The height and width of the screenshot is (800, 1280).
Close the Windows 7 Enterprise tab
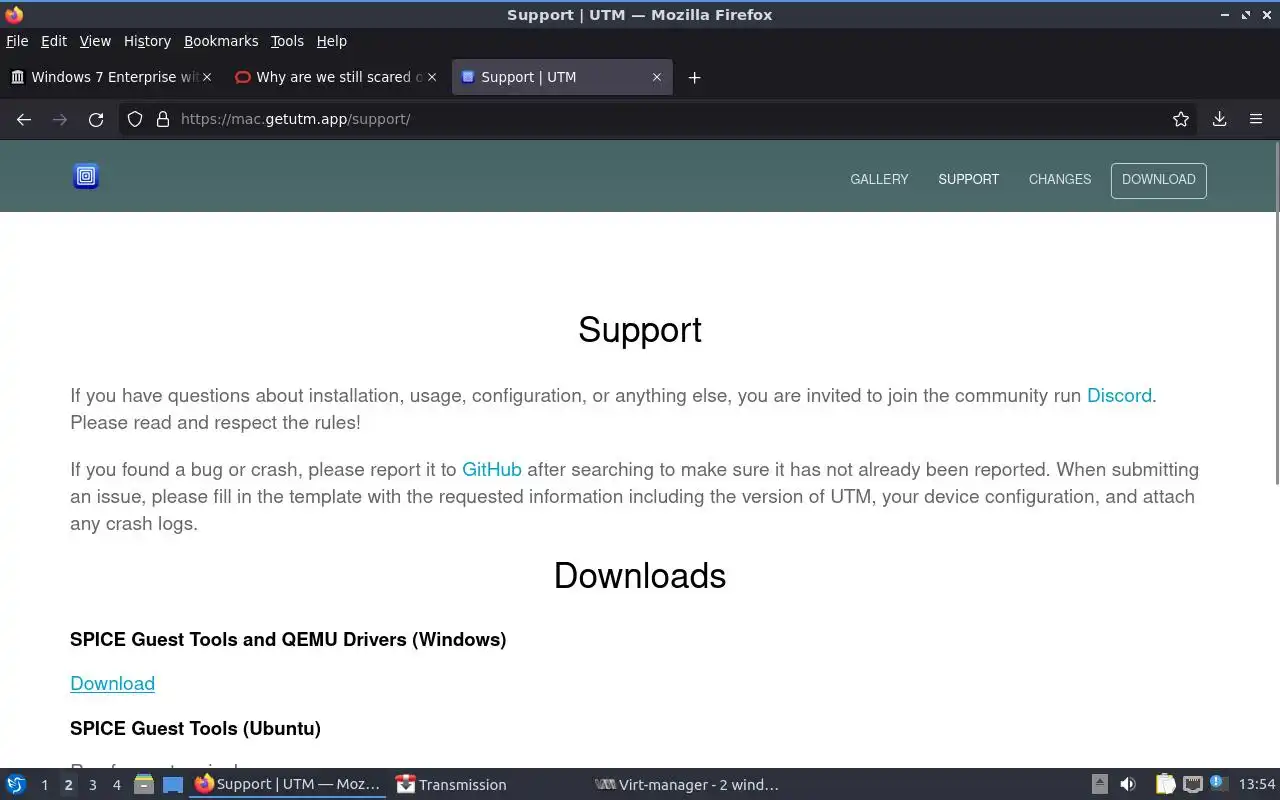(207, 77)
